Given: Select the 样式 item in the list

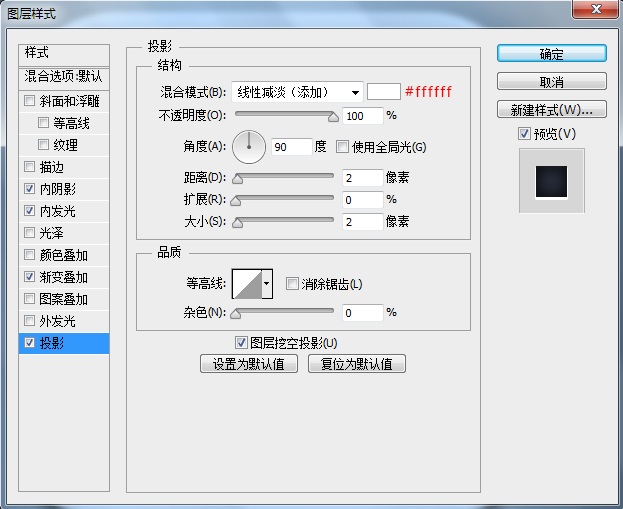Looking at the screenshot, I should click(64, 54).
